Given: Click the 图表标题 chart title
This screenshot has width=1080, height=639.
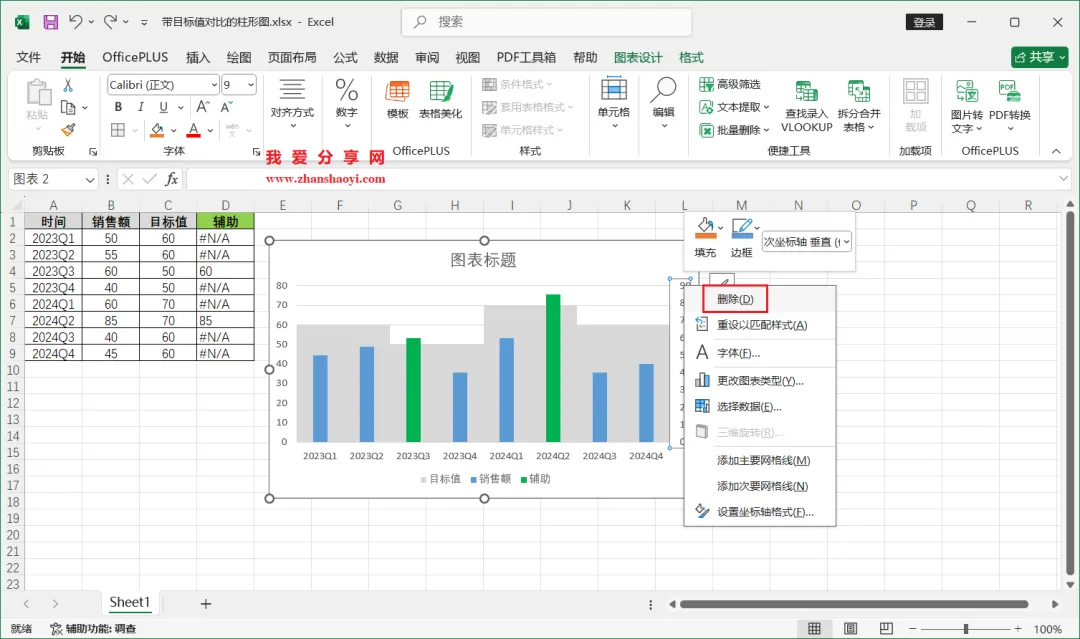Looking at the screenshot, I should (x=483, y=260).
